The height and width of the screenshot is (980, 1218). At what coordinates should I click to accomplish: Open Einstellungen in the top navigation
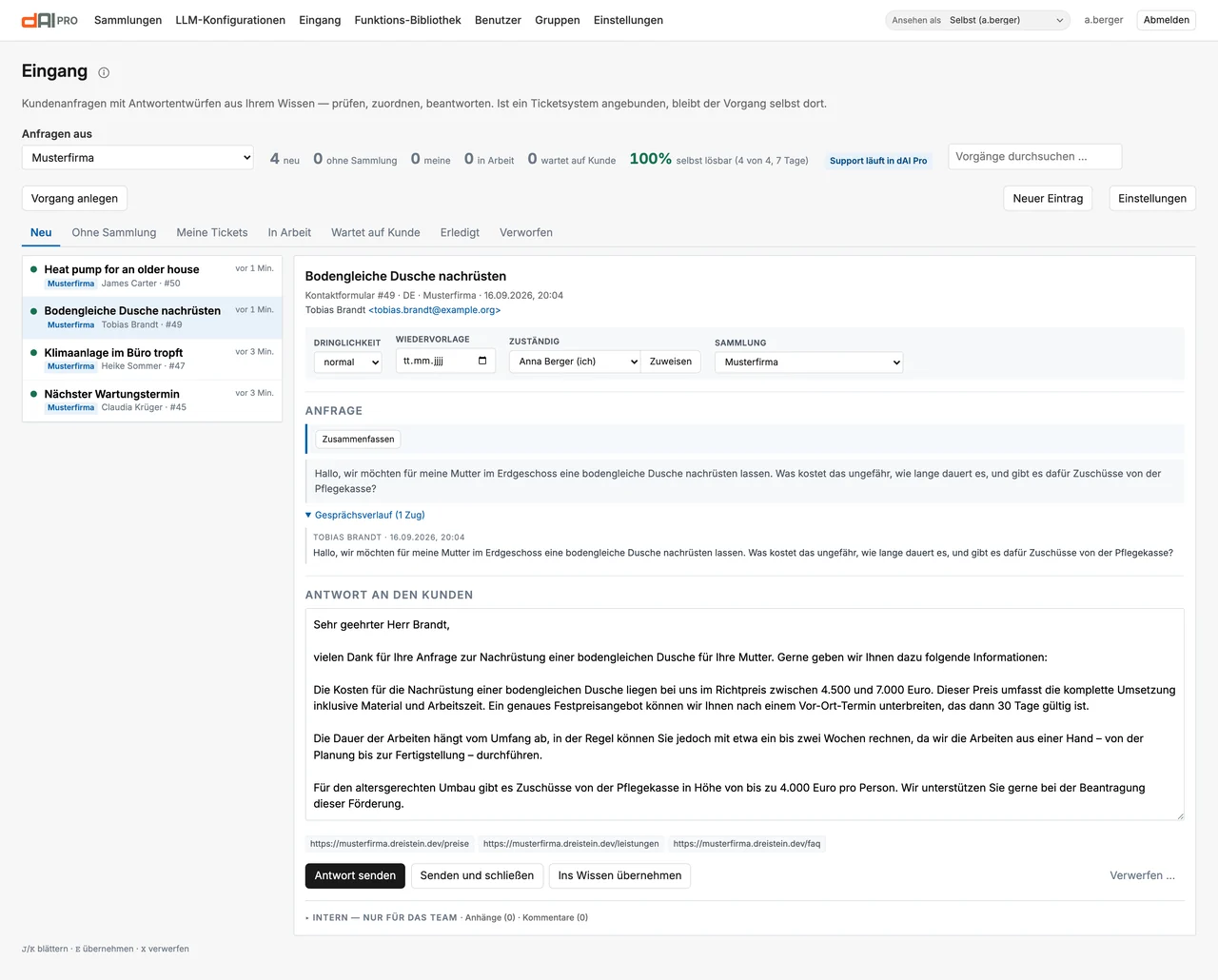(x=628, y=20)
